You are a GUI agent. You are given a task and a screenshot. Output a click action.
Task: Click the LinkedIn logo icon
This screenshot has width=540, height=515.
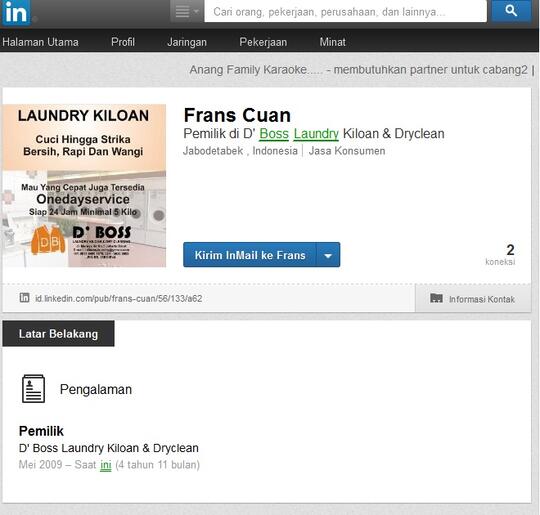coord(16,12)
